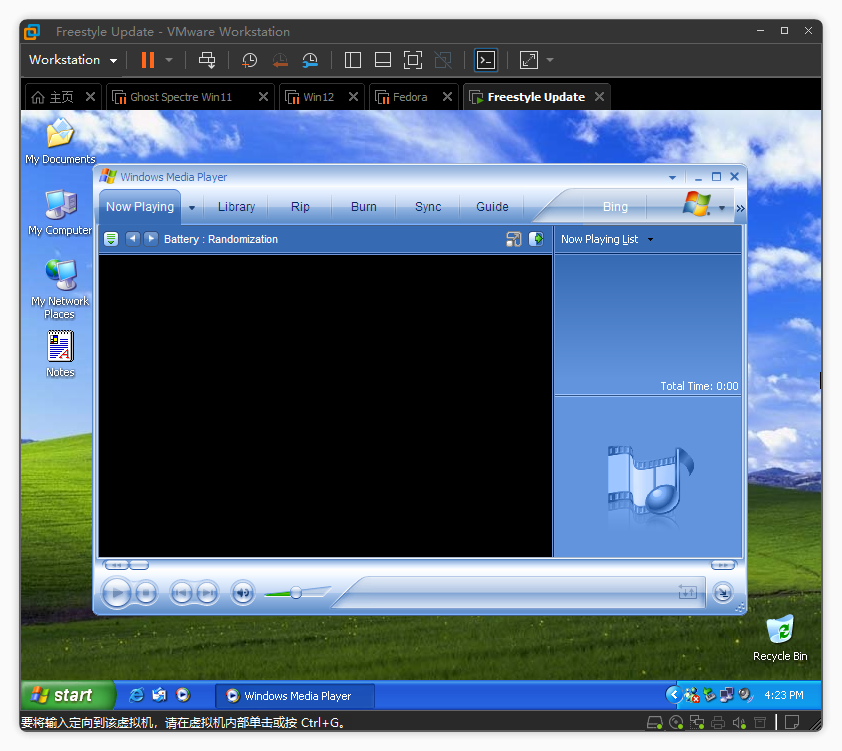The image size is (842, 751).
Task: Skip to the next track
Action: coord(207,593)
